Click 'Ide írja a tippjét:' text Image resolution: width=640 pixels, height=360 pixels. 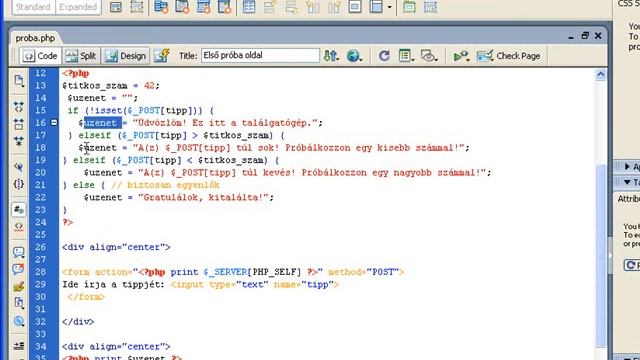113,284
